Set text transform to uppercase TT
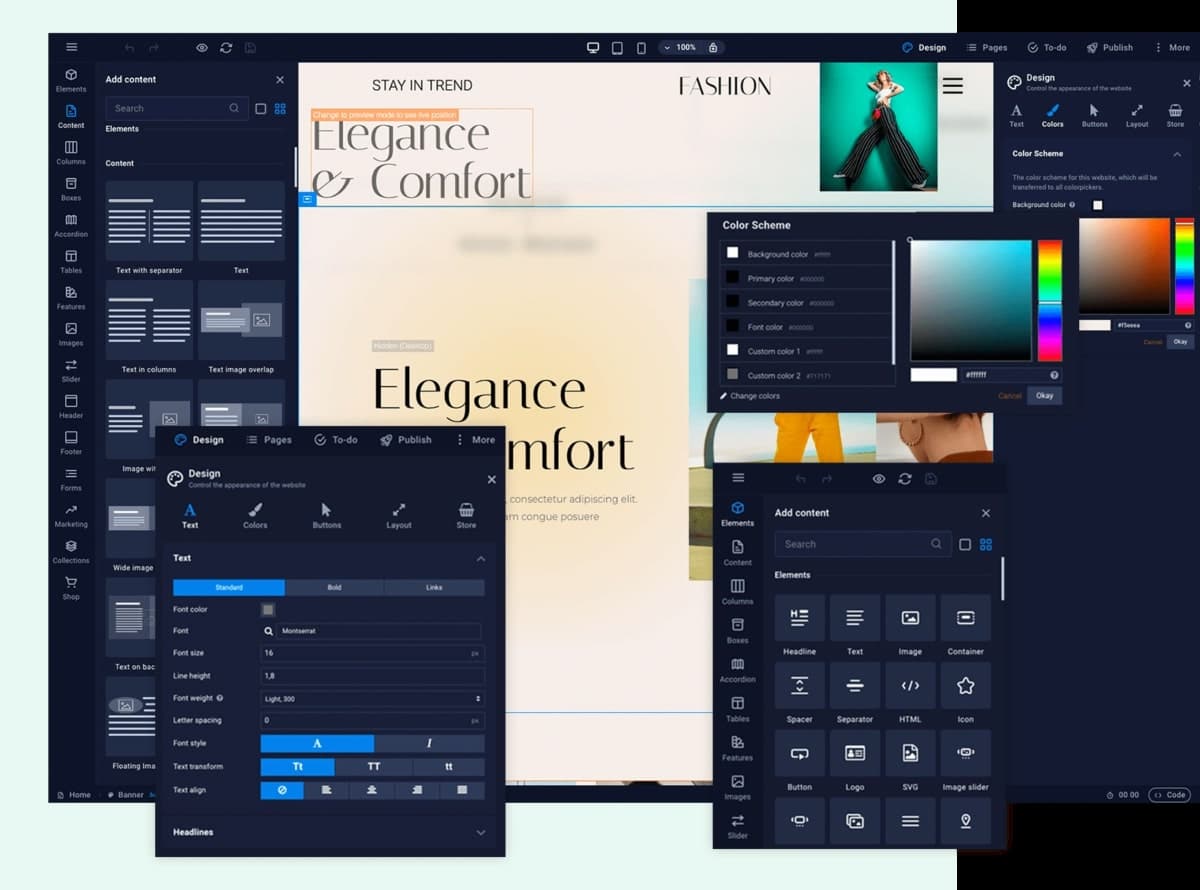Screen dimensions: 1200x890 pos(374,766)
